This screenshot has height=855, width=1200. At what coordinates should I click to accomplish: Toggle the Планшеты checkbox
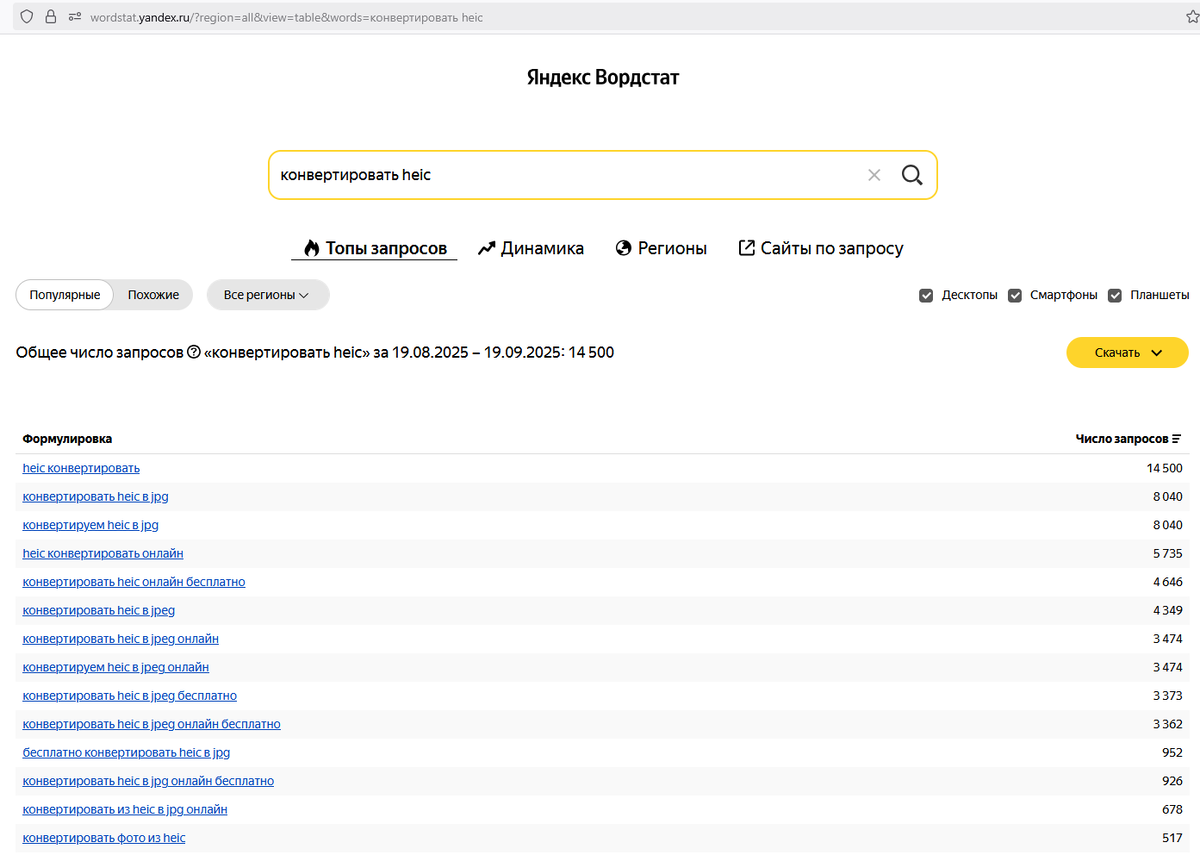[1115, 295]
